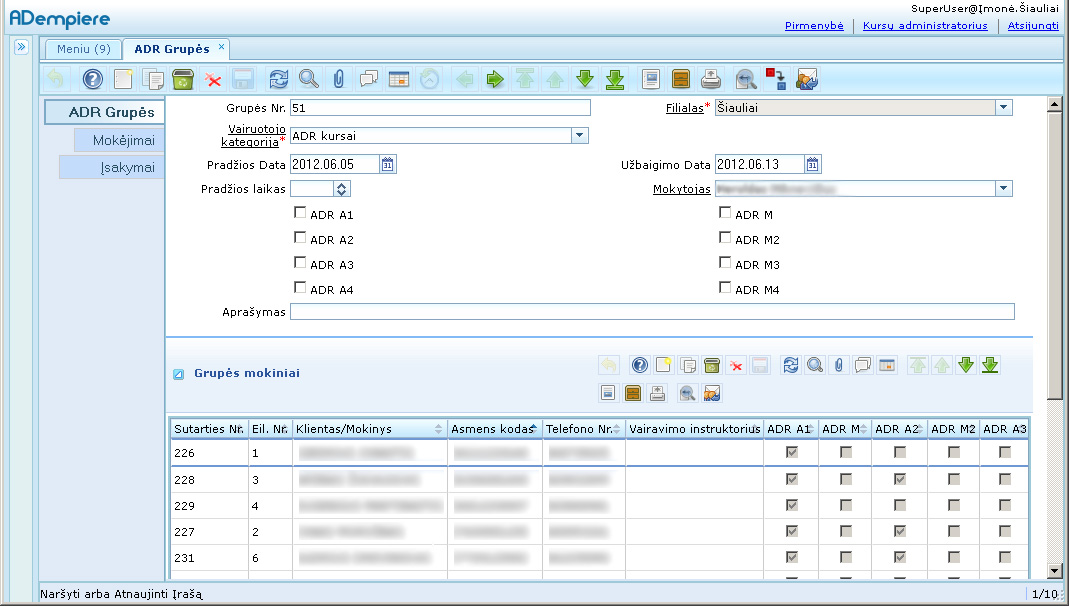The height and width of the screenshot is (606, 1069).
Task: Open attachments paperclip in main toolbar
Action: [x=339, y=79]
